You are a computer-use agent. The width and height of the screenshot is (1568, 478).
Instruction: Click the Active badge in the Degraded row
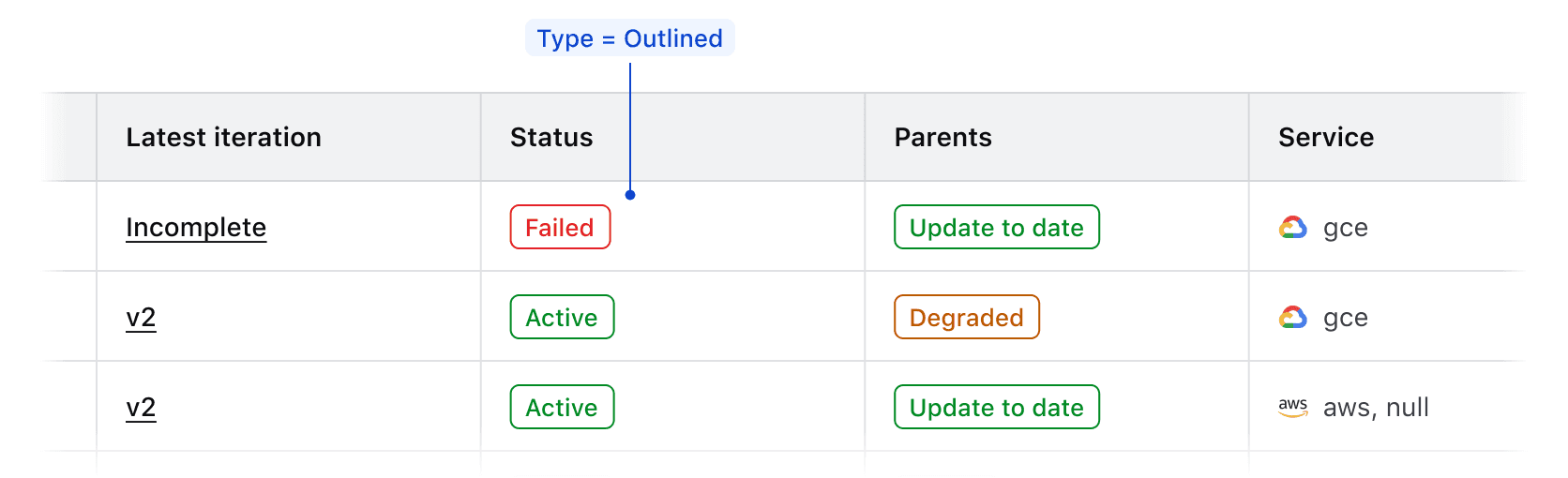(562, 318)
